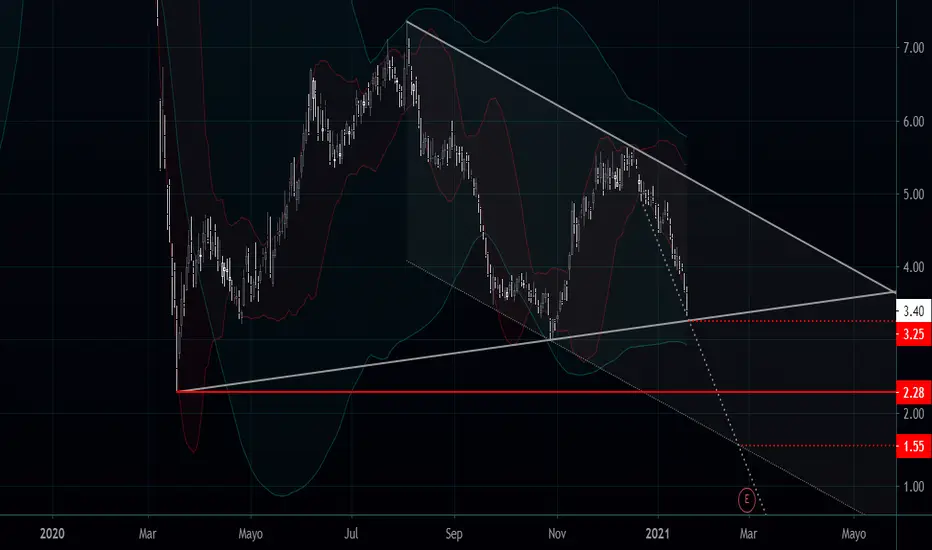Select the upper descending white trendline
The image size is (932, 550).
tap(651, 157)
